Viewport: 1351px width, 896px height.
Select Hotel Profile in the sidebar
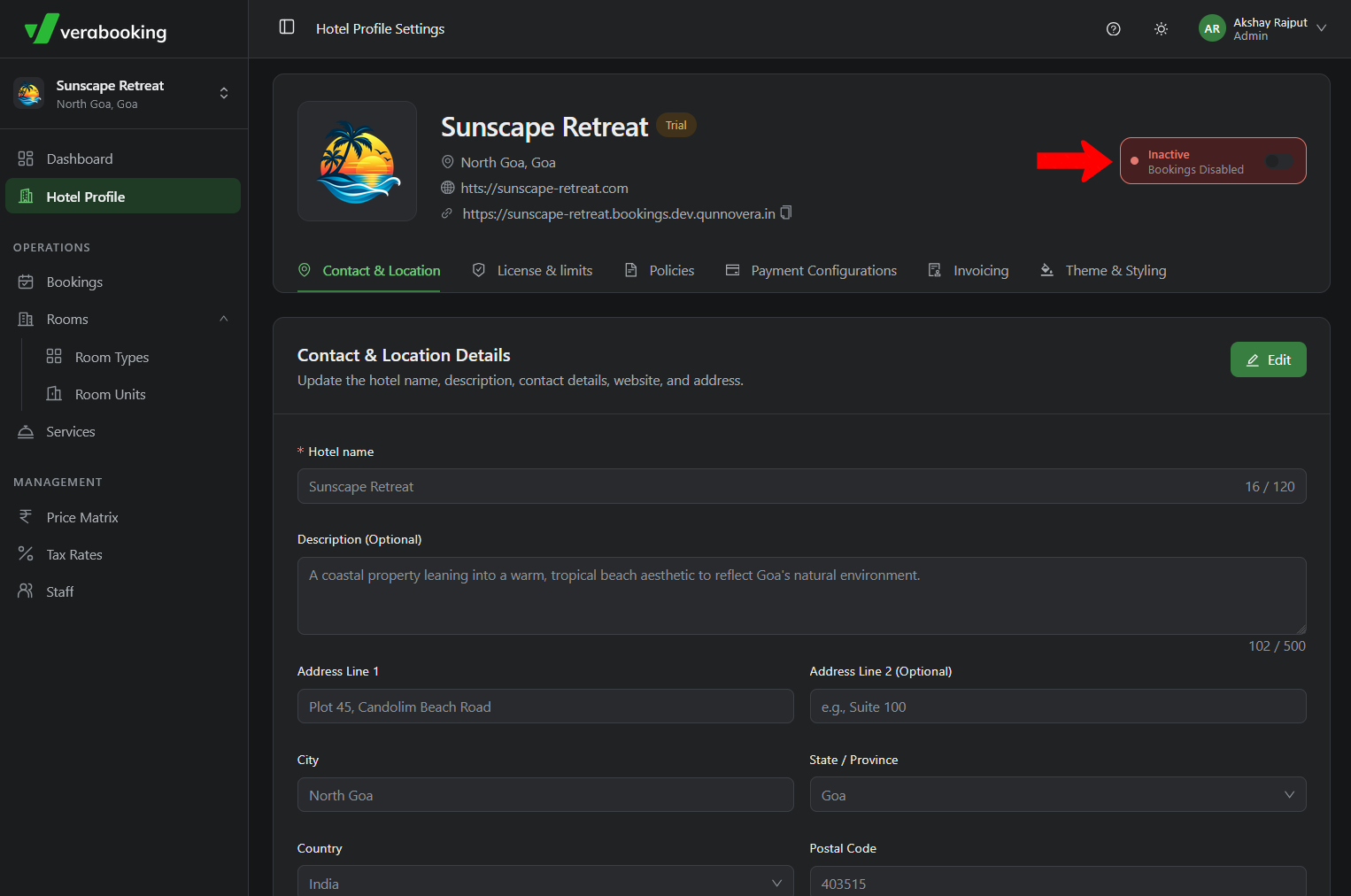[x=123, y=197]
